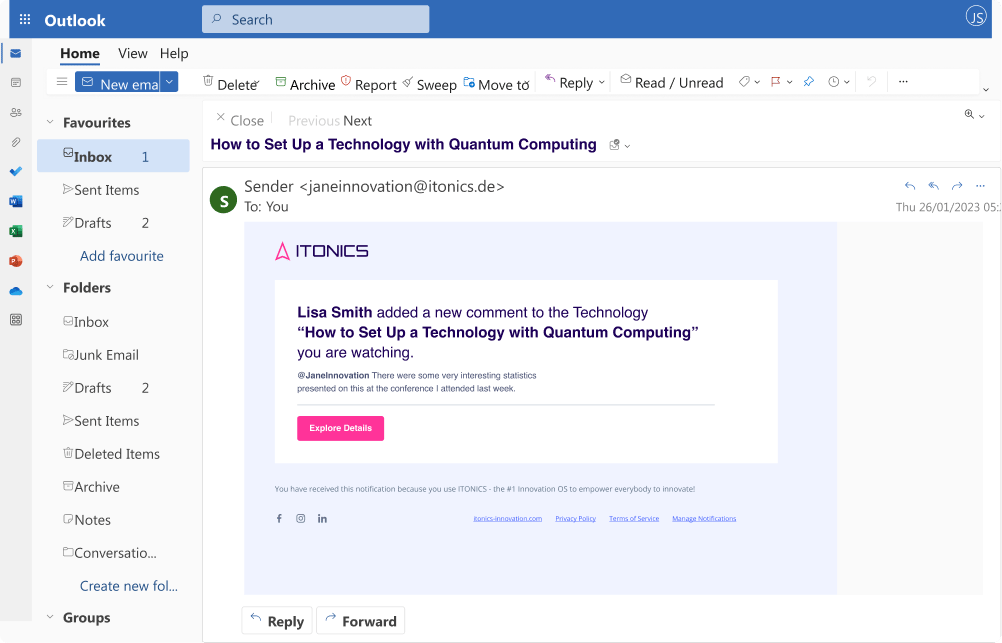
Task: Open the Mail icon in left rail
Action: tap(16, 53)
